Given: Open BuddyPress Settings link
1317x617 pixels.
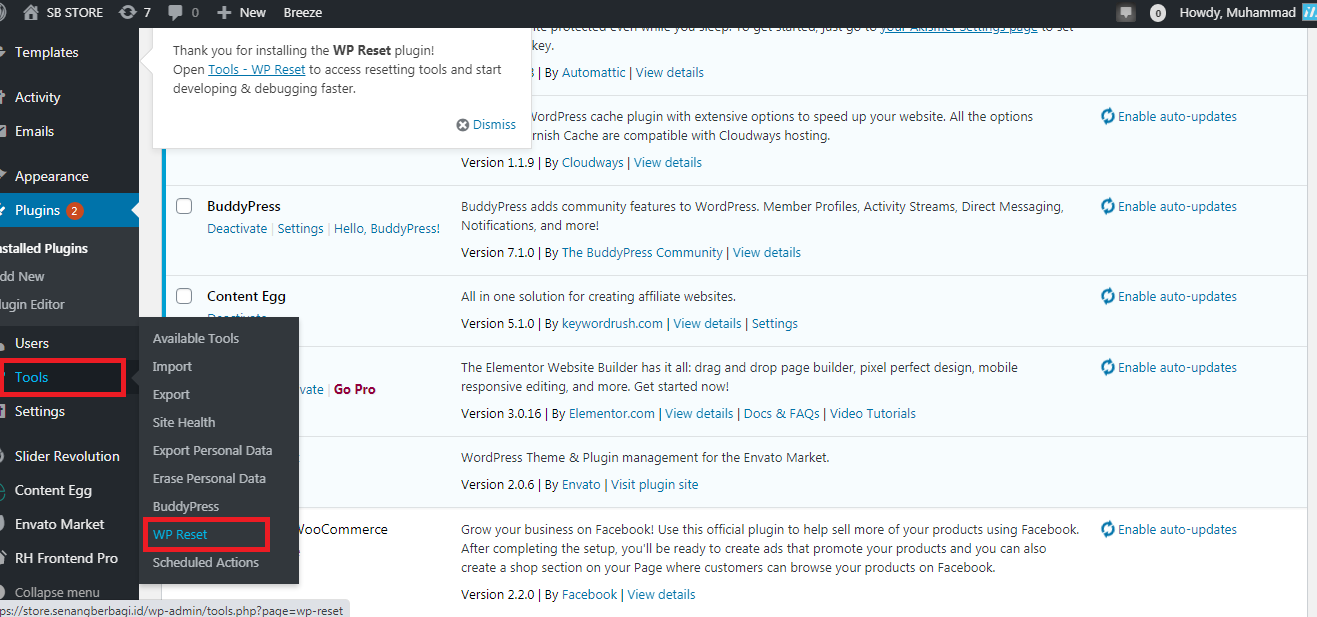Looking at the screenshot, I should (301, 228).
